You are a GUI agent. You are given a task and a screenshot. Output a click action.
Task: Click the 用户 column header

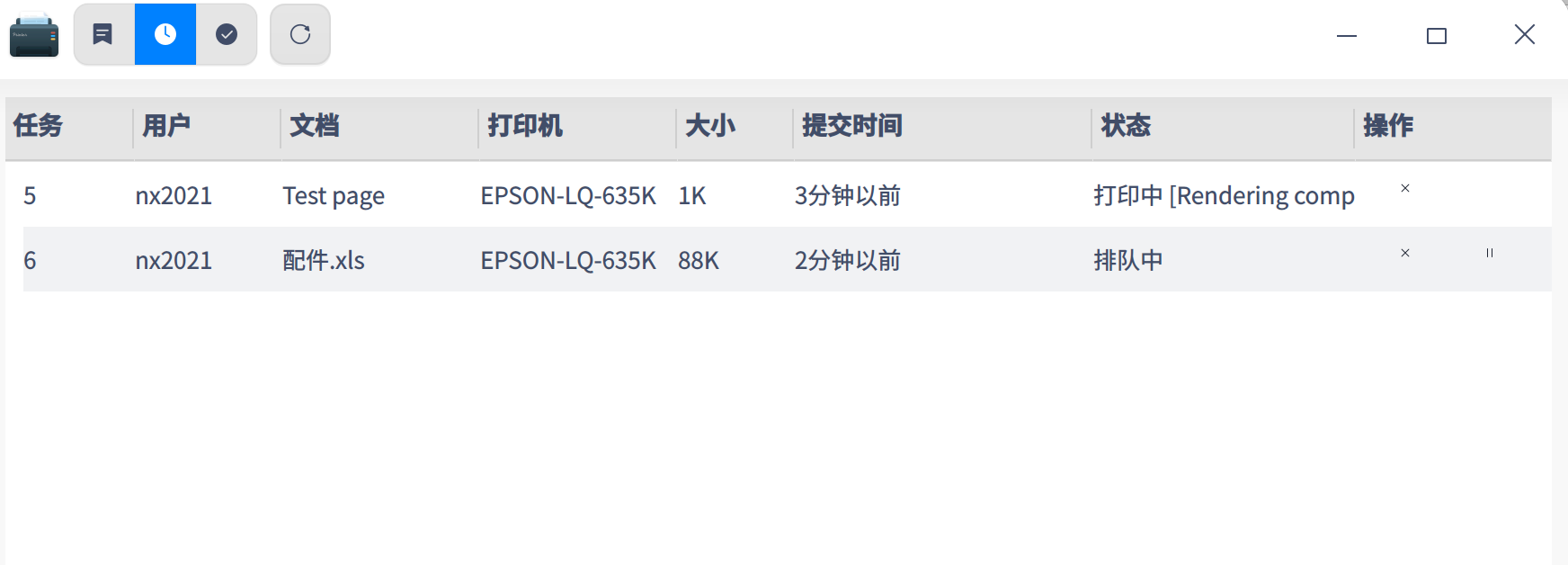pyautogui.click(x=166, y=126)
